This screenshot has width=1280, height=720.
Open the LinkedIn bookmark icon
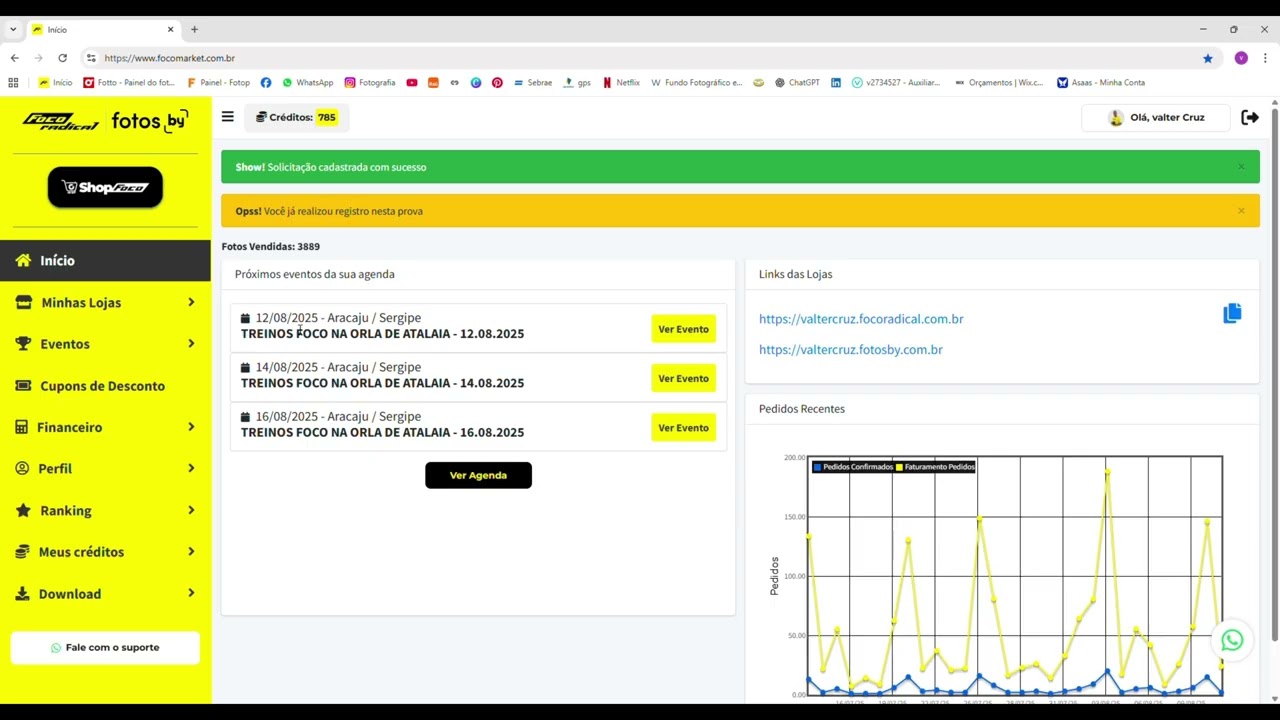(836, 83)
